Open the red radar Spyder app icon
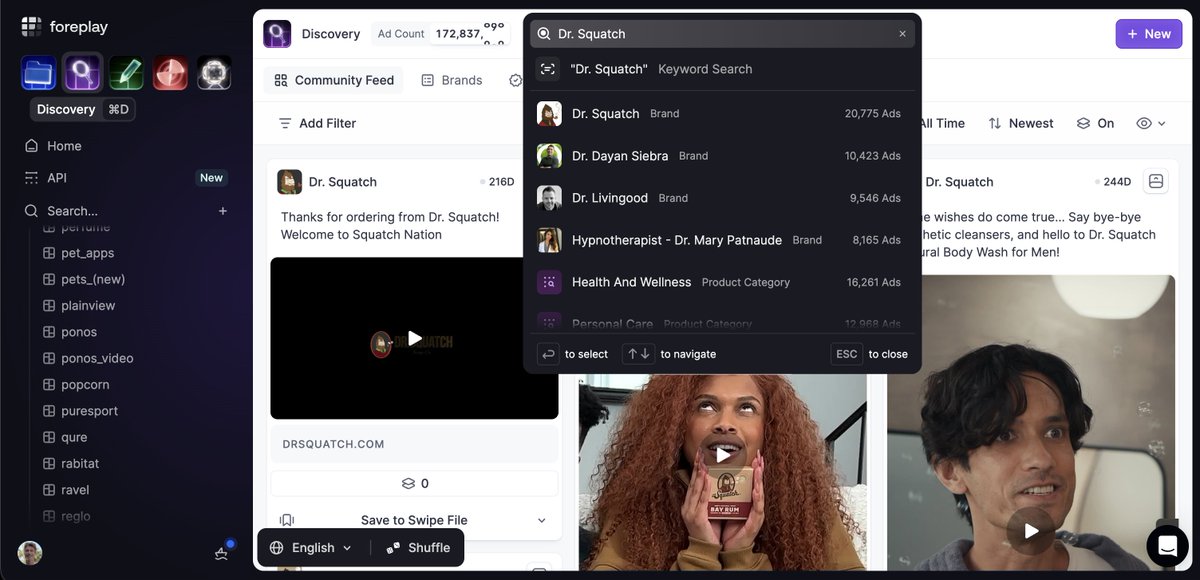The height and width of the screenshot is (580, 1200). pos(170,73)
